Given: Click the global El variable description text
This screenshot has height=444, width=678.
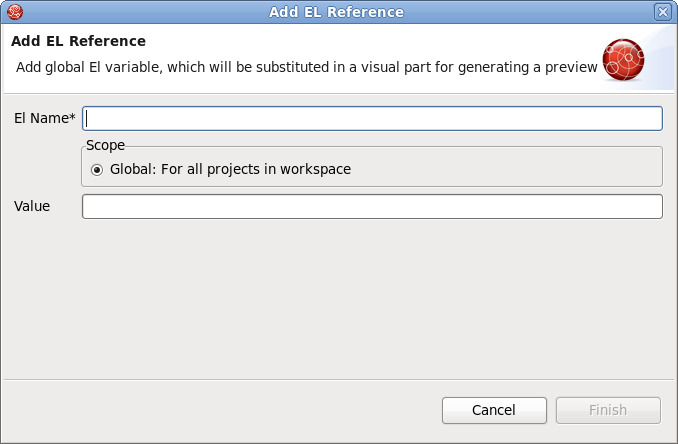Looking at the screenshot, I should pos(307,67).
